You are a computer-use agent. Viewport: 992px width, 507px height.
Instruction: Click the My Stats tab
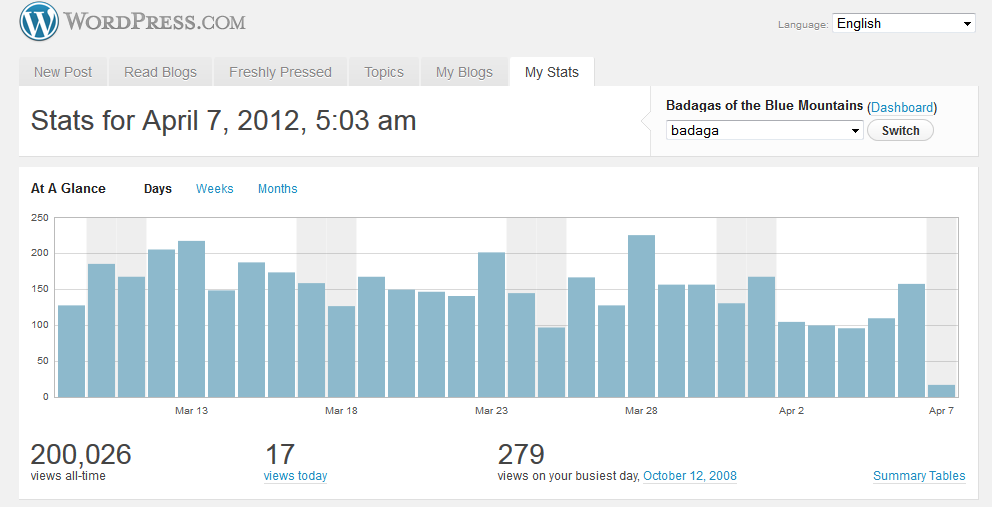(x=551, y=72)
